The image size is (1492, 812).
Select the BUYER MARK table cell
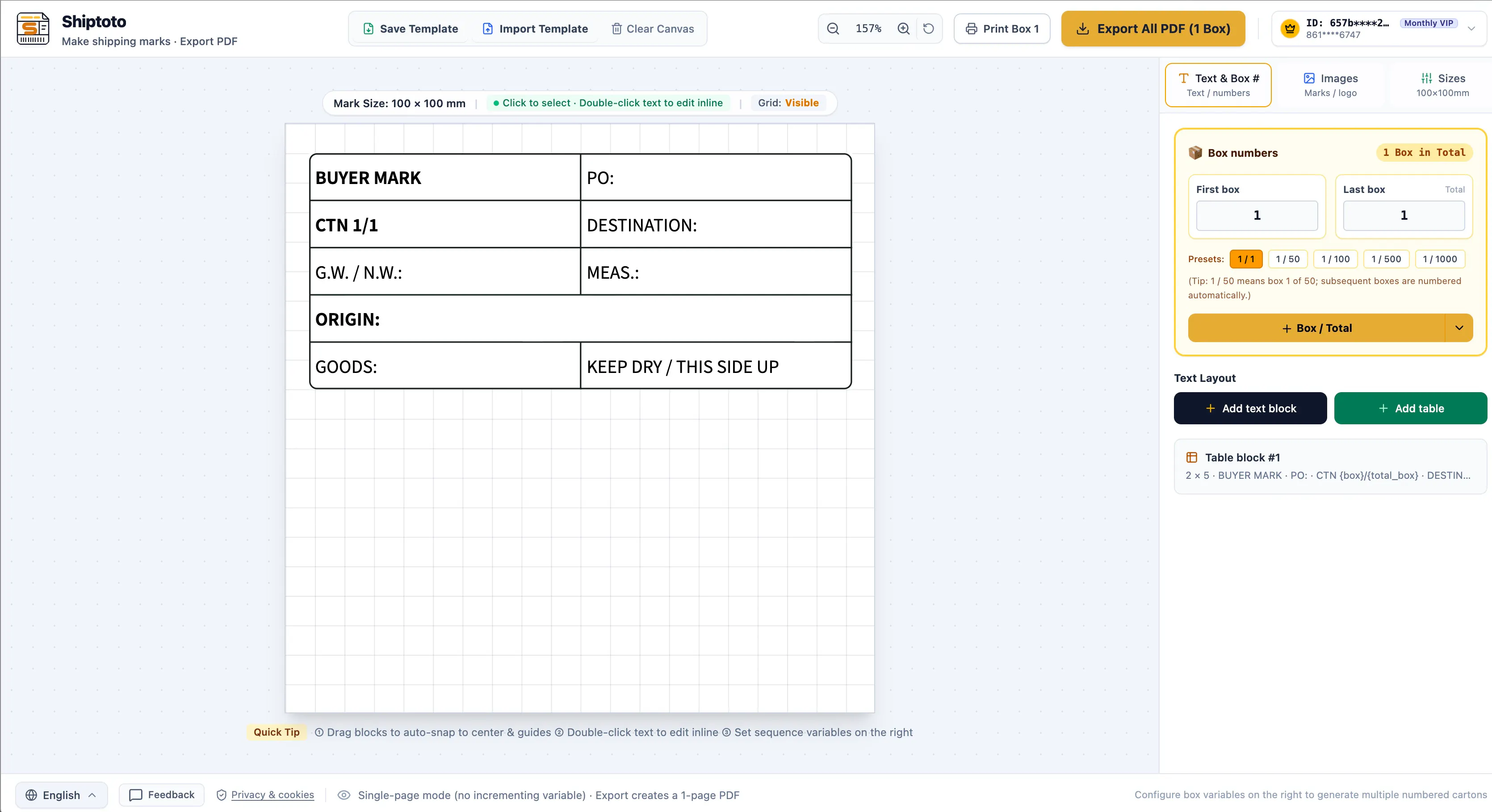tap(445, 178)
